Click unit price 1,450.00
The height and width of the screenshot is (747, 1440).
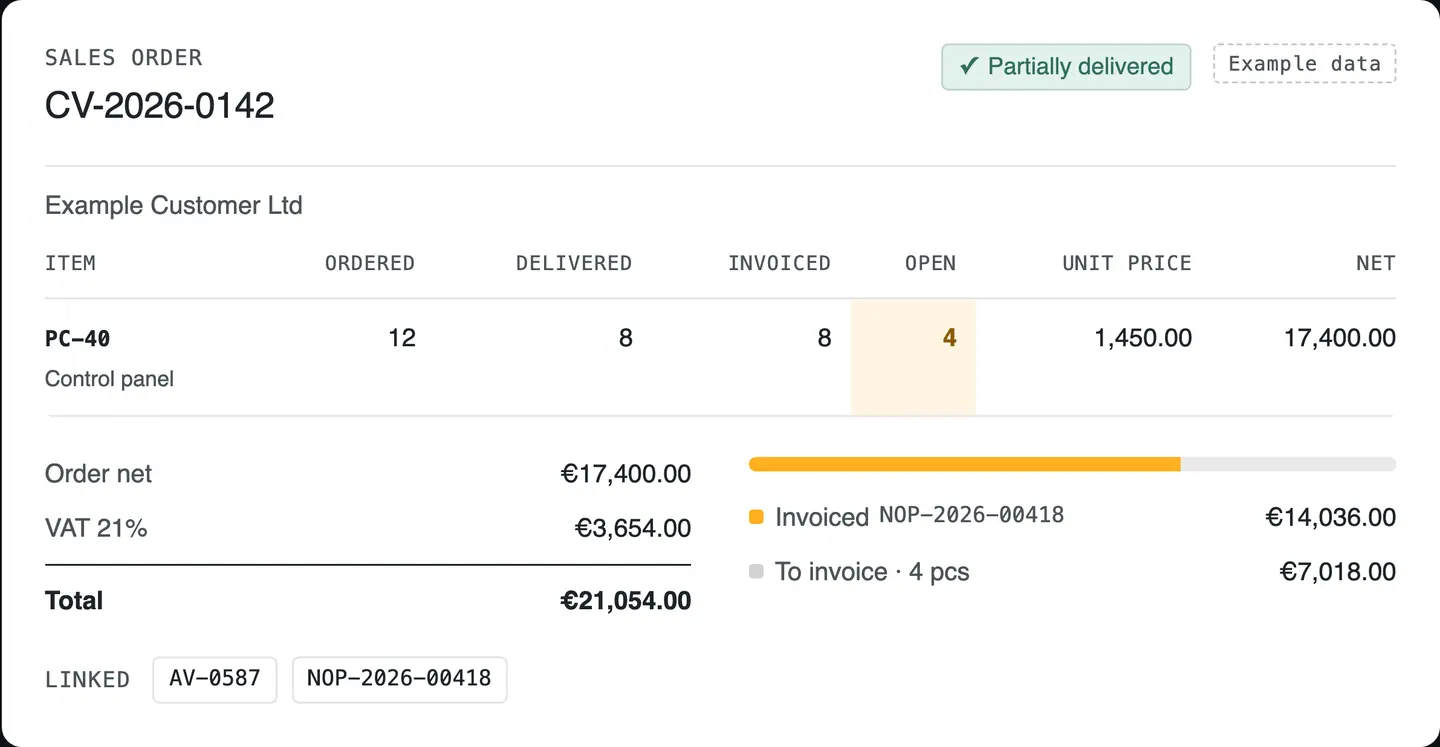coord(1143,338)
